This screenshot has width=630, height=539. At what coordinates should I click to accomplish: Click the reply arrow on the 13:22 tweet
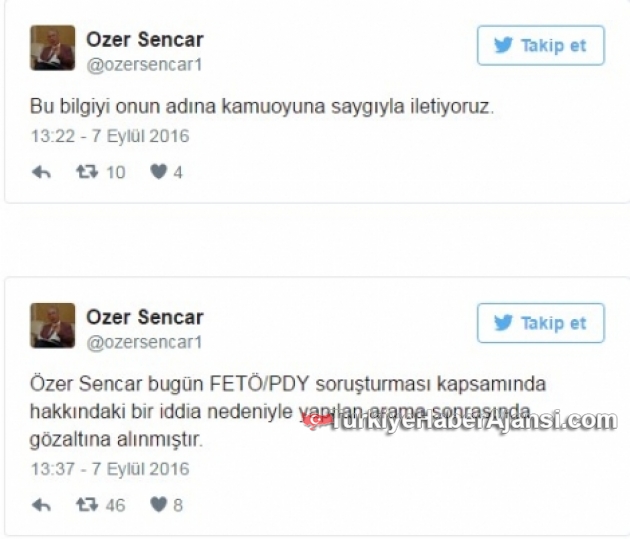pos(41,172)
